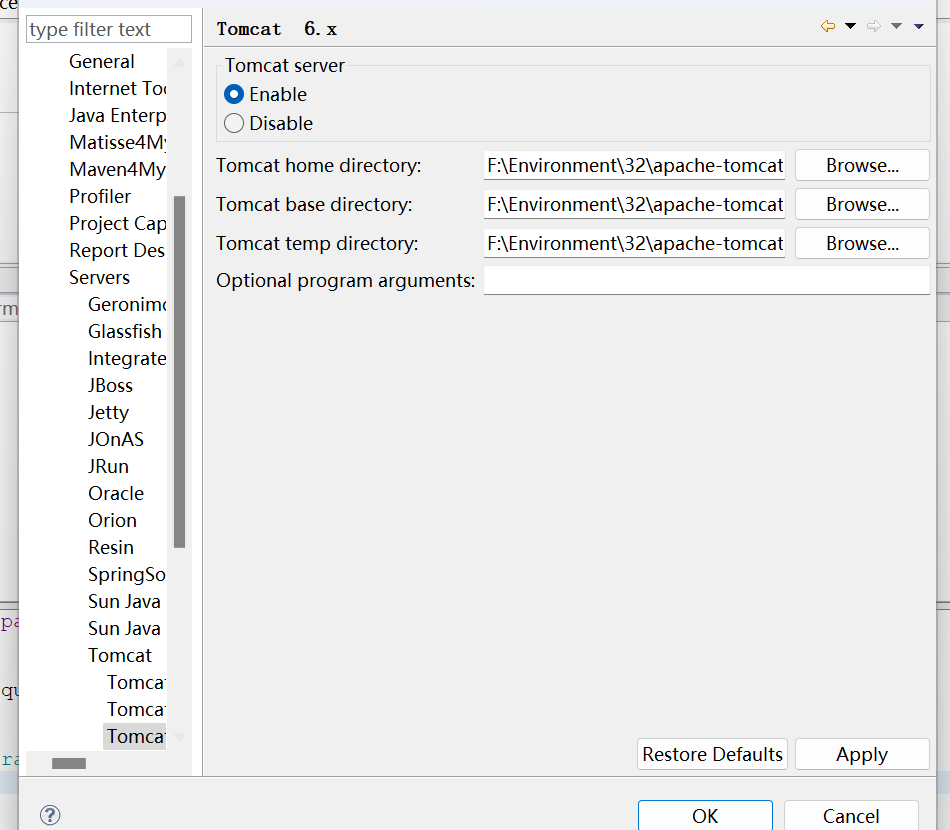Open the forward history dropdown arrow
This screenshot has height=830, width=950.
click(x=897, y=26)
